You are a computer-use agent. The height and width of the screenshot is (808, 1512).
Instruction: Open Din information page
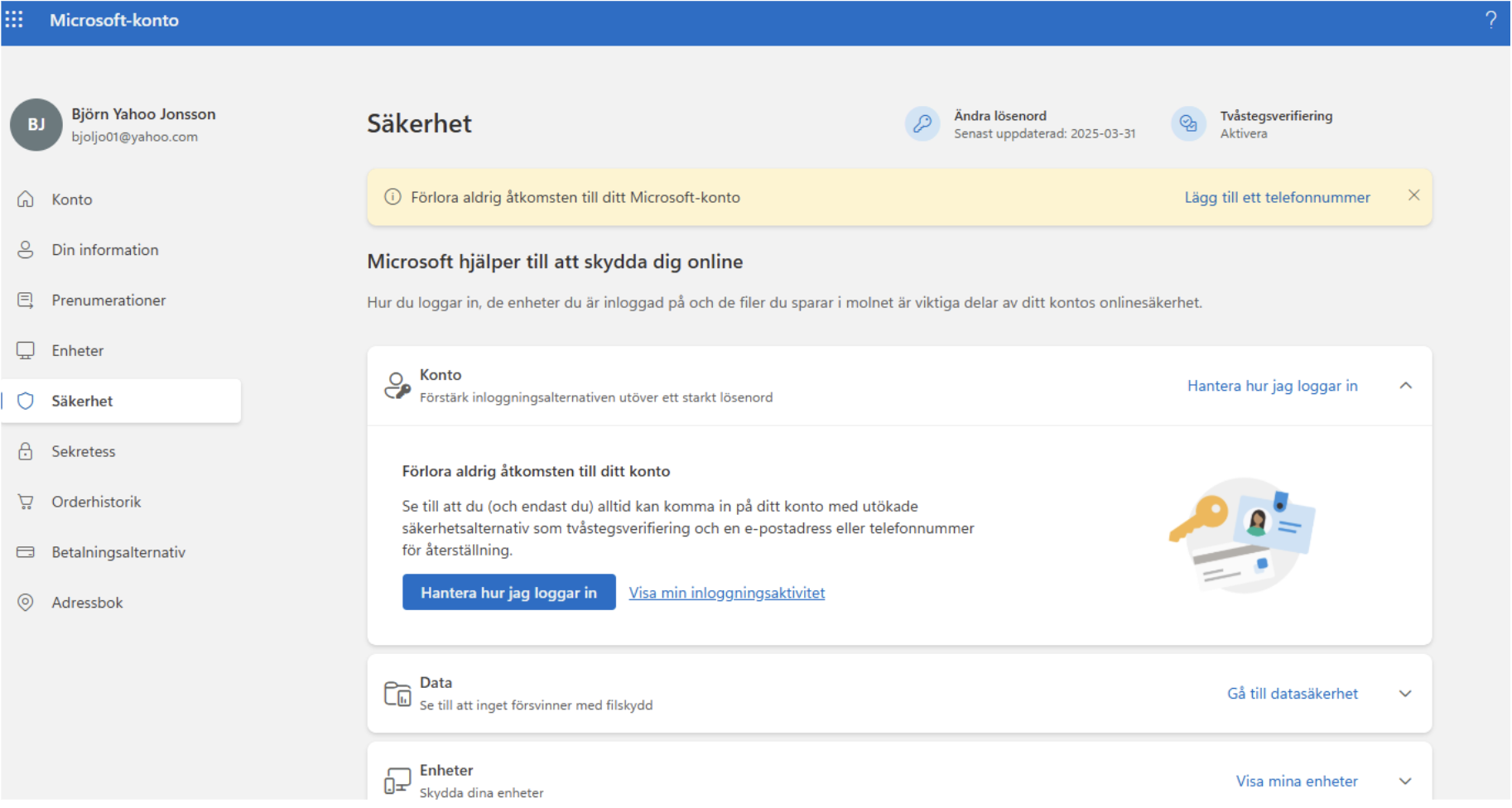tap(121, 250)
